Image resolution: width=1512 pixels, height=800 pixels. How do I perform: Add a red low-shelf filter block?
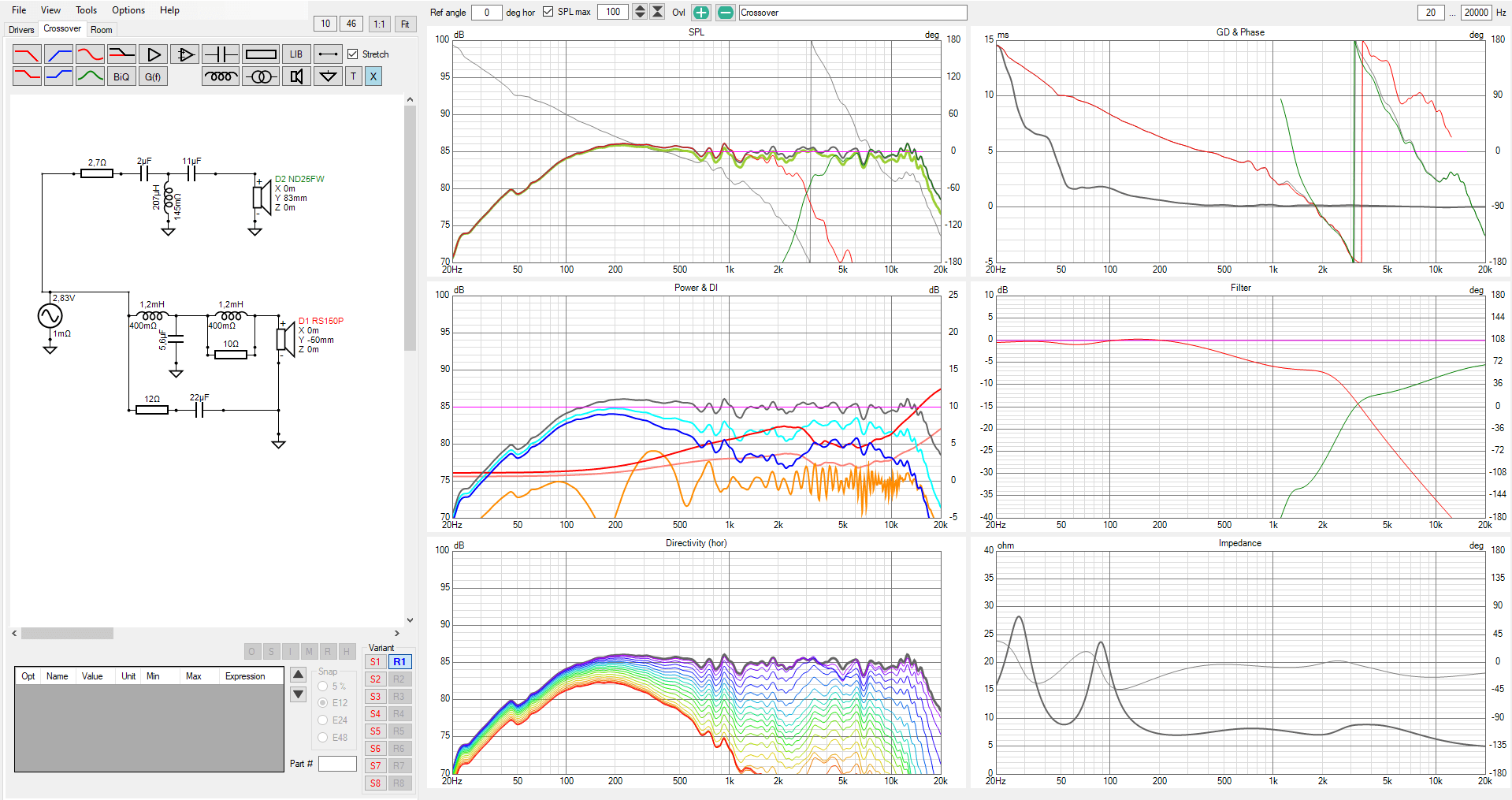point(27,76)
